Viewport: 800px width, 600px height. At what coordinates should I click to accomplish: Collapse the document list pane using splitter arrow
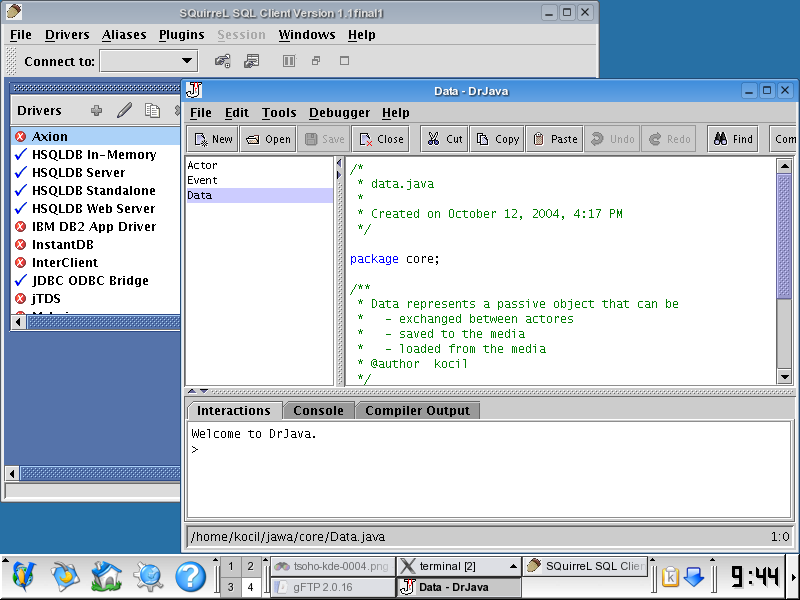coord(338,163)
